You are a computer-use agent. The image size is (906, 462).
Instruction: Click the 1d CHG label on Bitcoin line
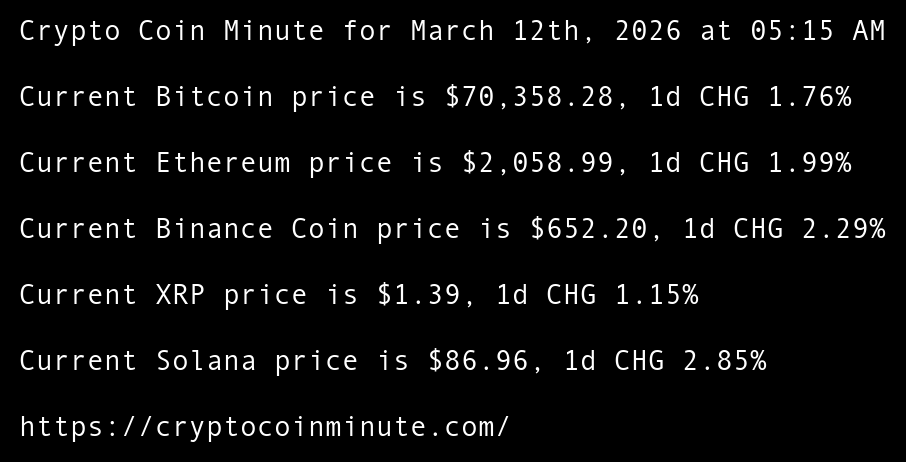pos(699,97)
